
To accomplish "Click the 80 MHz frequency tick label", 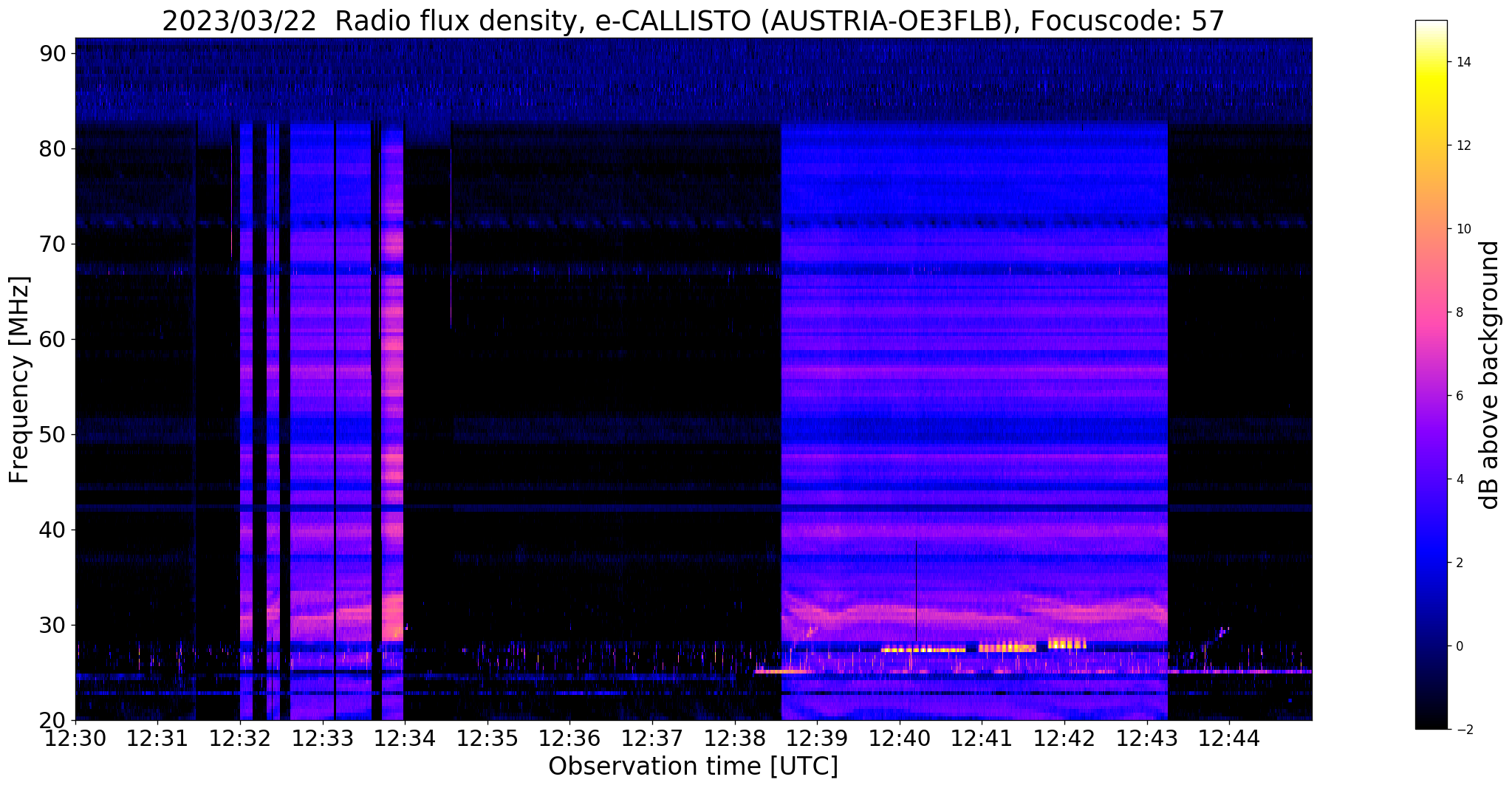I will click(54, 148).
